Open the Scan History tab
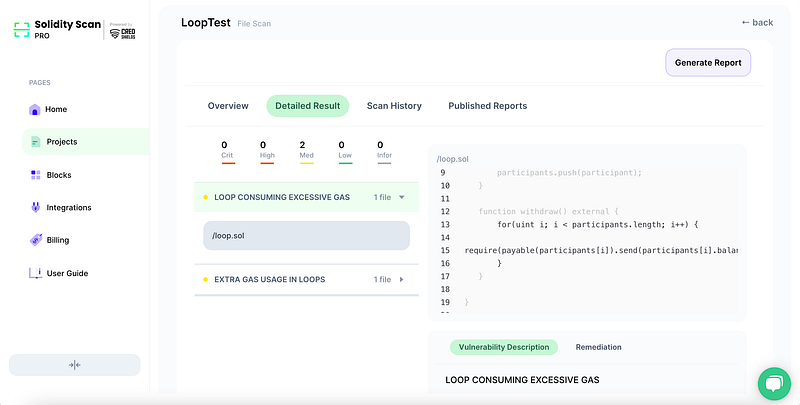This screenshot has width=800, height=405. click(394, 106)
